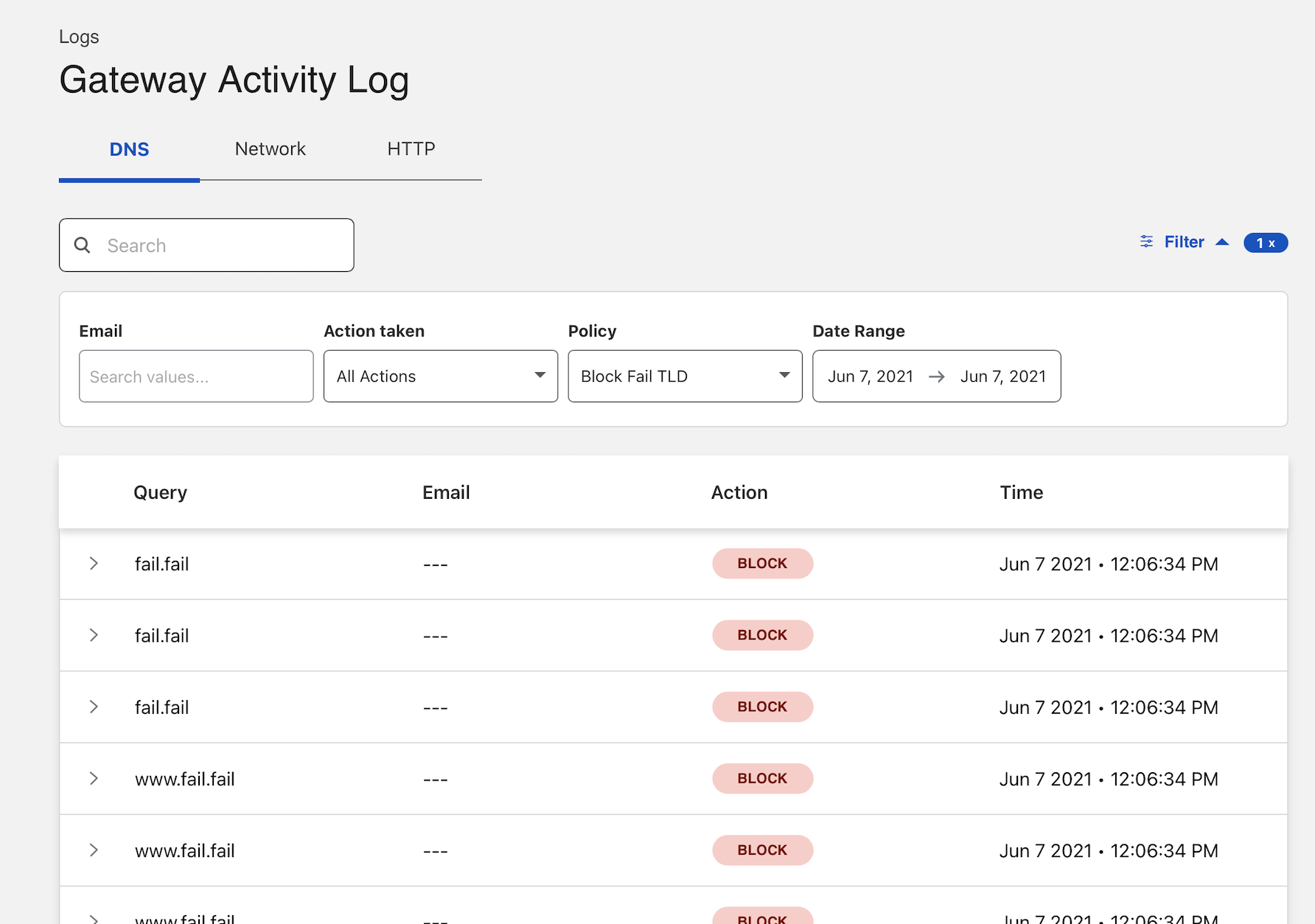Select the DNS tab
Viewport: 1315px width, 924px height.
point(129,149)
